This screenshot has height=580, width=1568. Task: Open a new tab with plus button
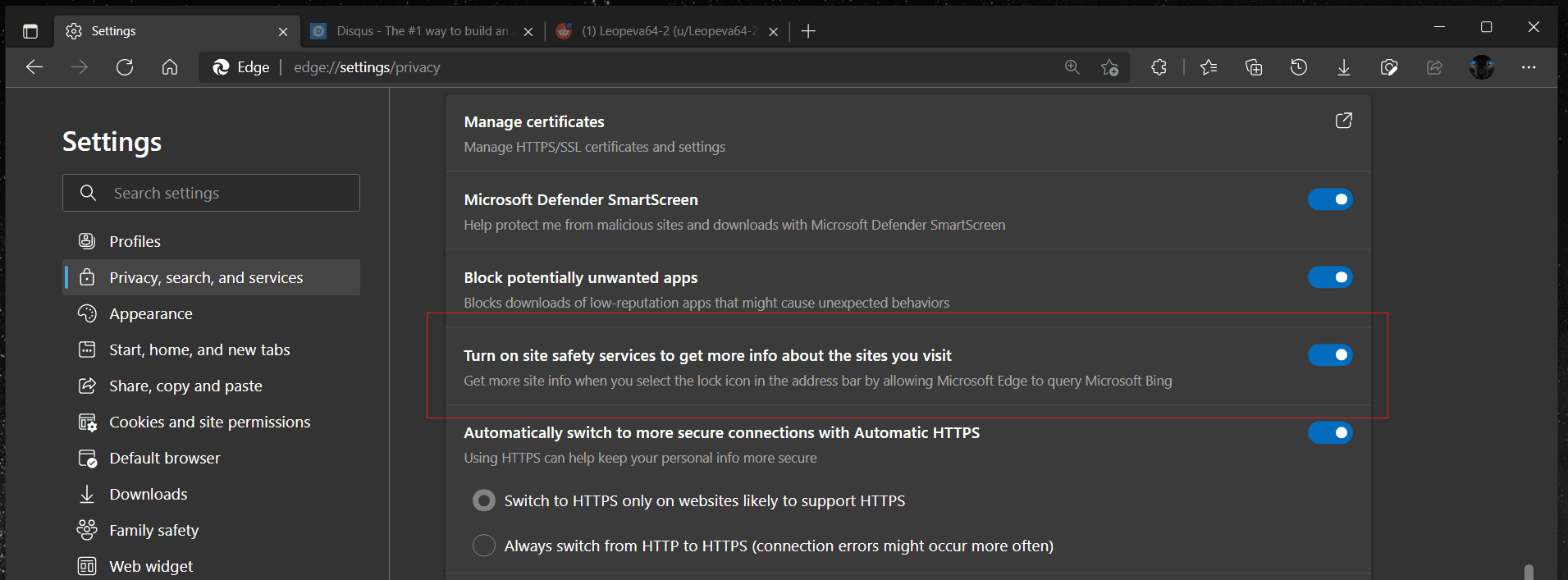pyautogui.click(x=808, y=31)
